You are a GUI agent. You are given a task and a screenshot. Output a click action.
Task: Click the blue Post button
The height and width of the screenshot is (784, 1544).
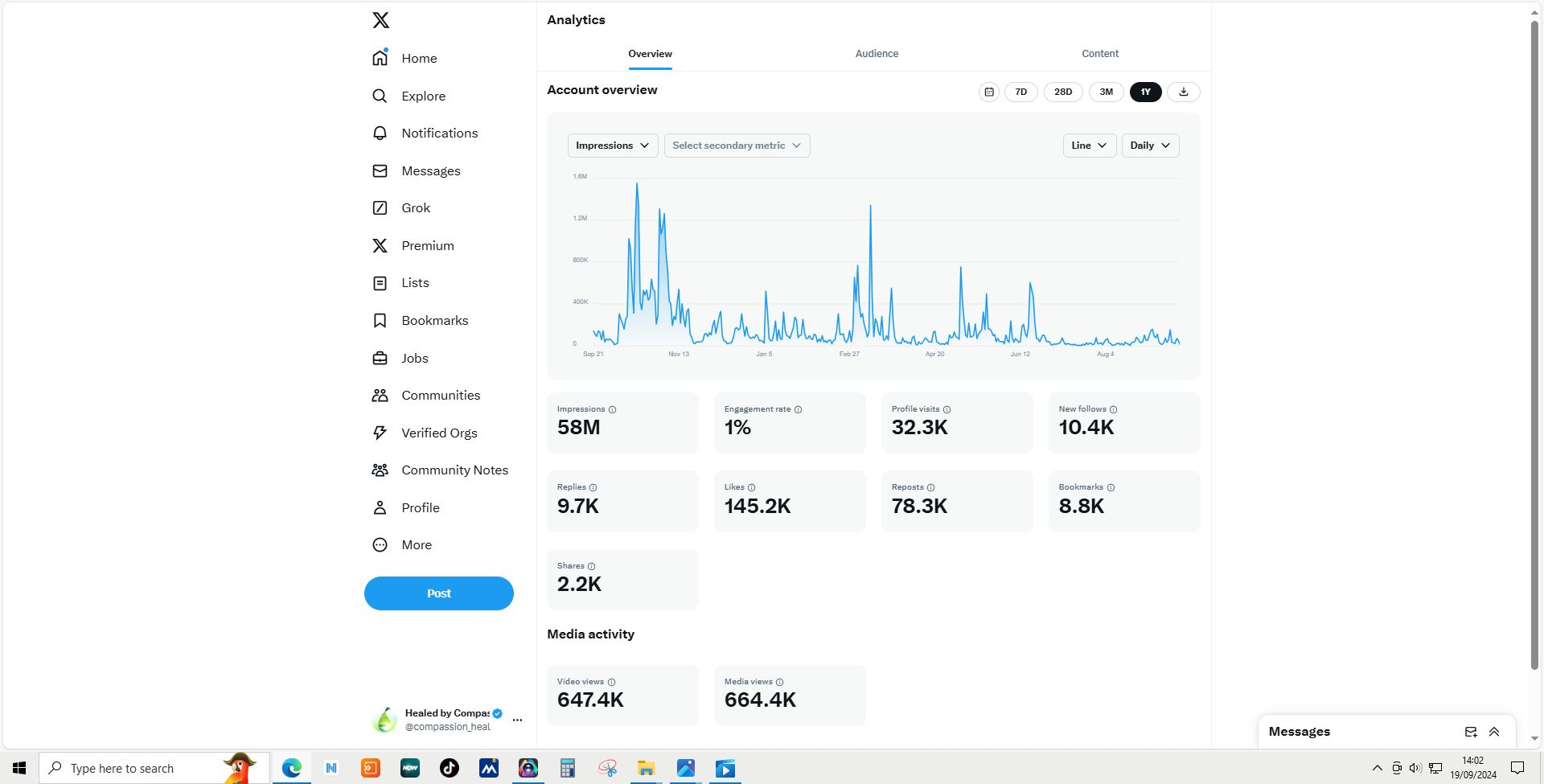click(438, 593)
